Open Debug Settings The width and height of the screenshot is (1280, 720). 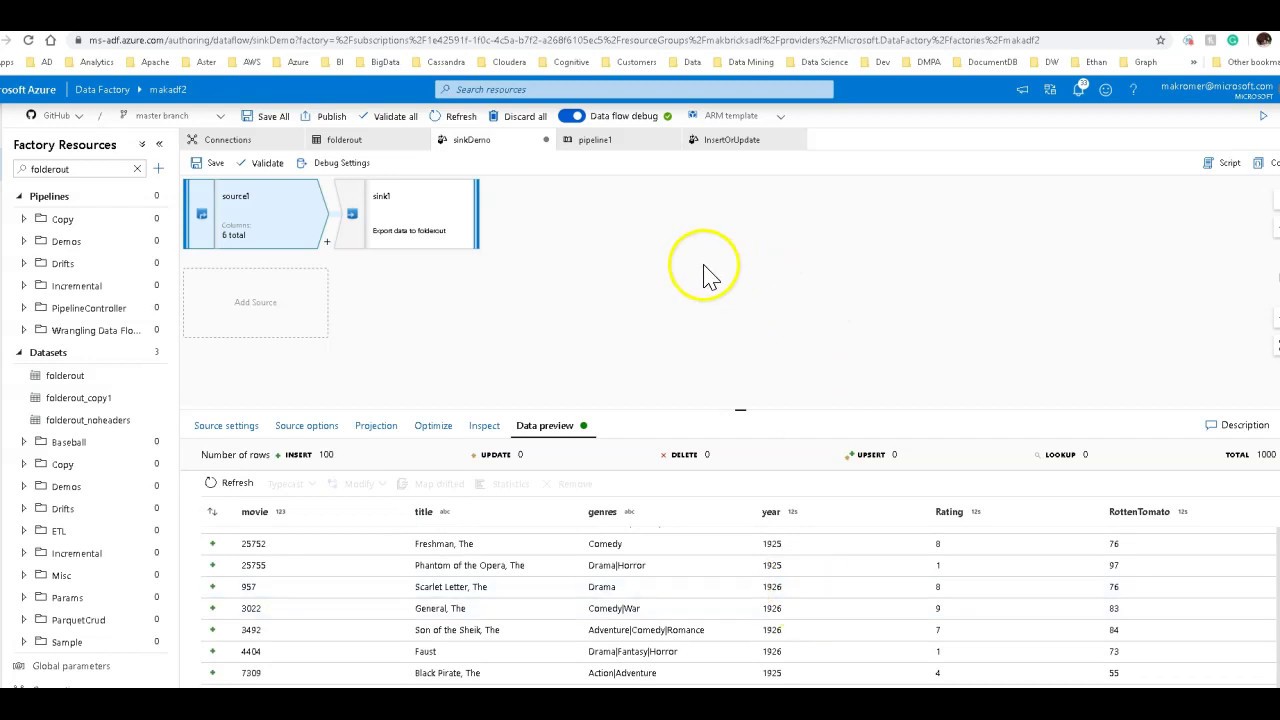(x=333, y=163)
